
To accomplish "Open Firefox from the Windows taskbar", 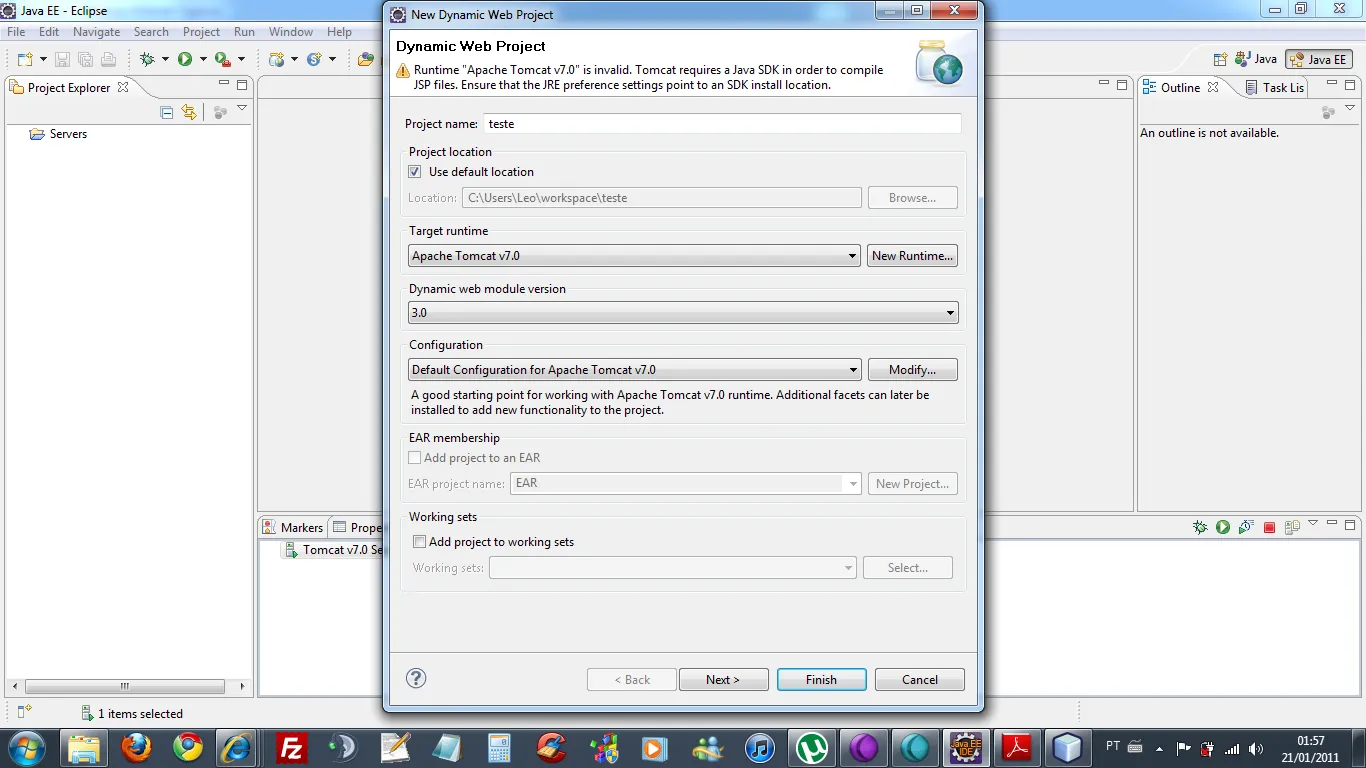I will [137, 747].
